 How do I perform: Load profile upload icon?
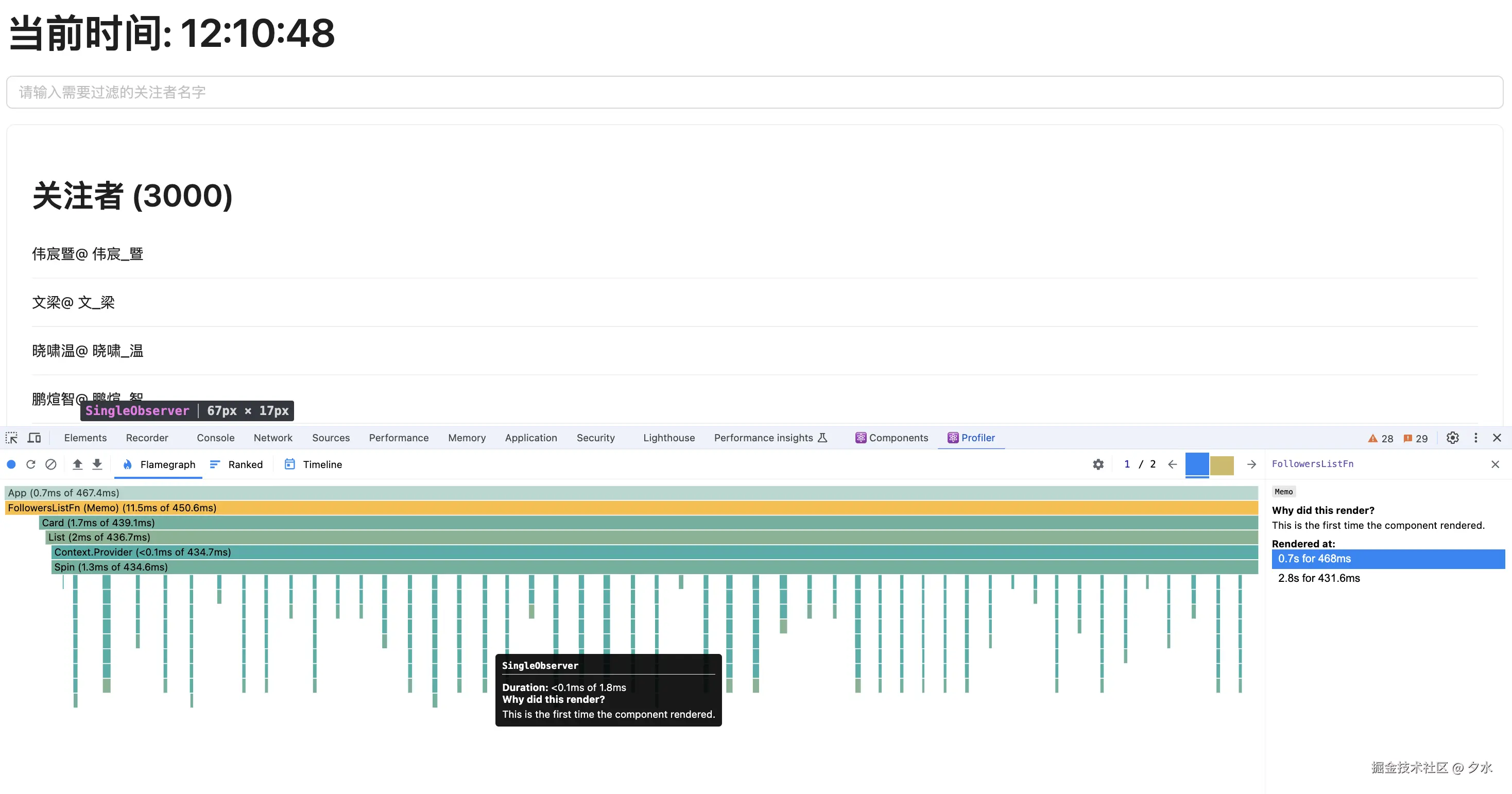click(77, 464)
